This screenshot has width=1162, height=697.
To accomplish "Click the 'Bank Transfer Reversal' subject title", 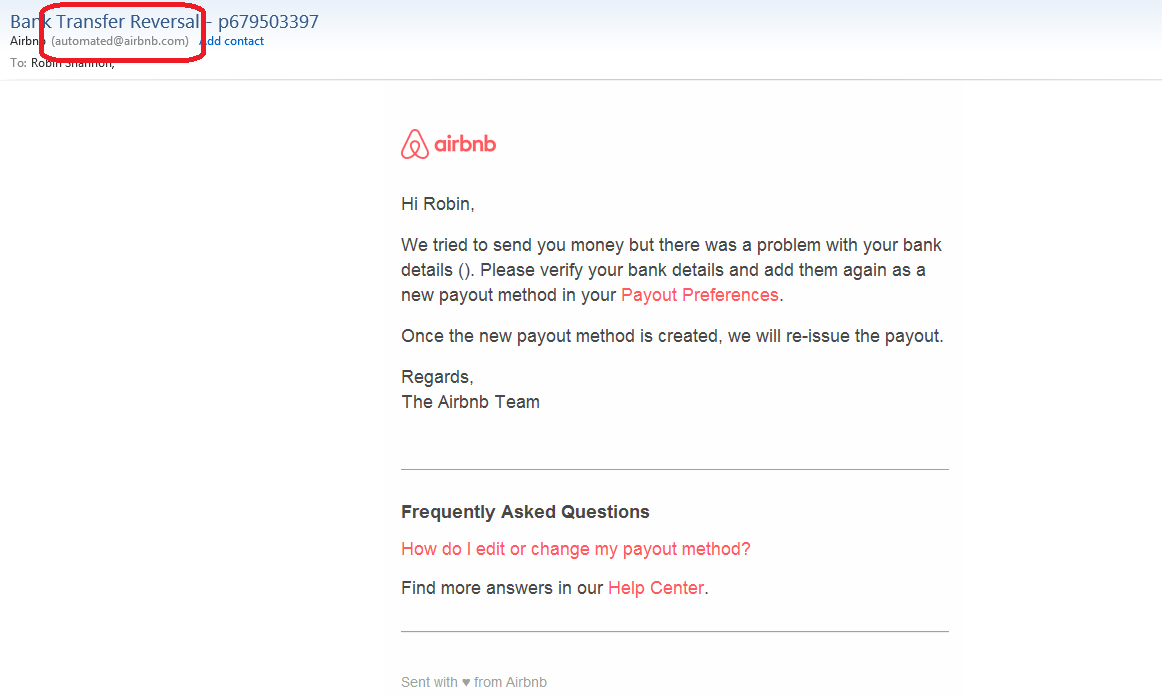I will tap(104, 21).
